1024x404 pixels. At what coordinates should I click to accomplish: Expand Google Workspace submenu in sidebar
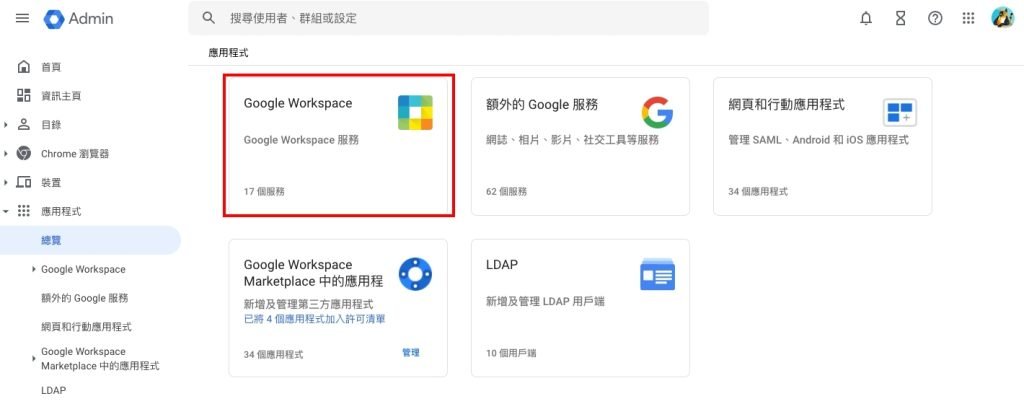click(x=33, y=269)
